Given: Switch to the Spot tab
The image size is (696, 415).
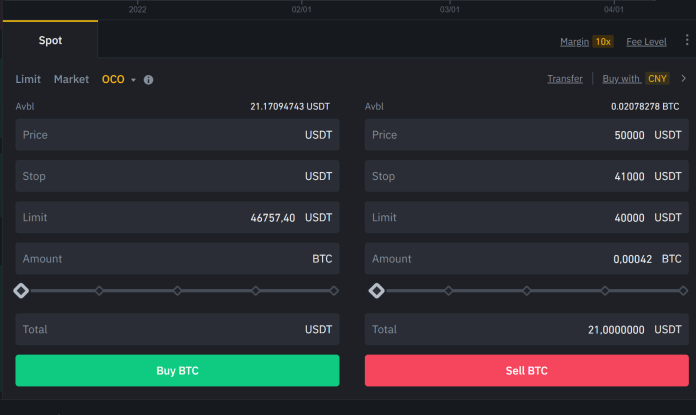Looking at the screenshot, I should [50, 41].
